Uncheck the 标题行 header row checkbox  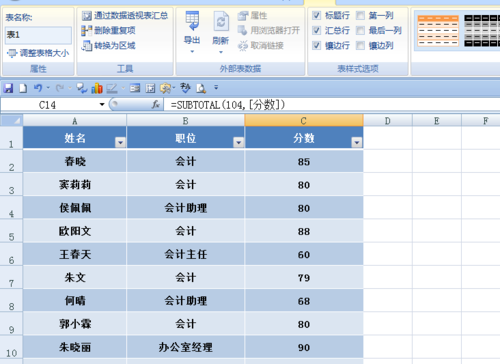pos(317,15)
